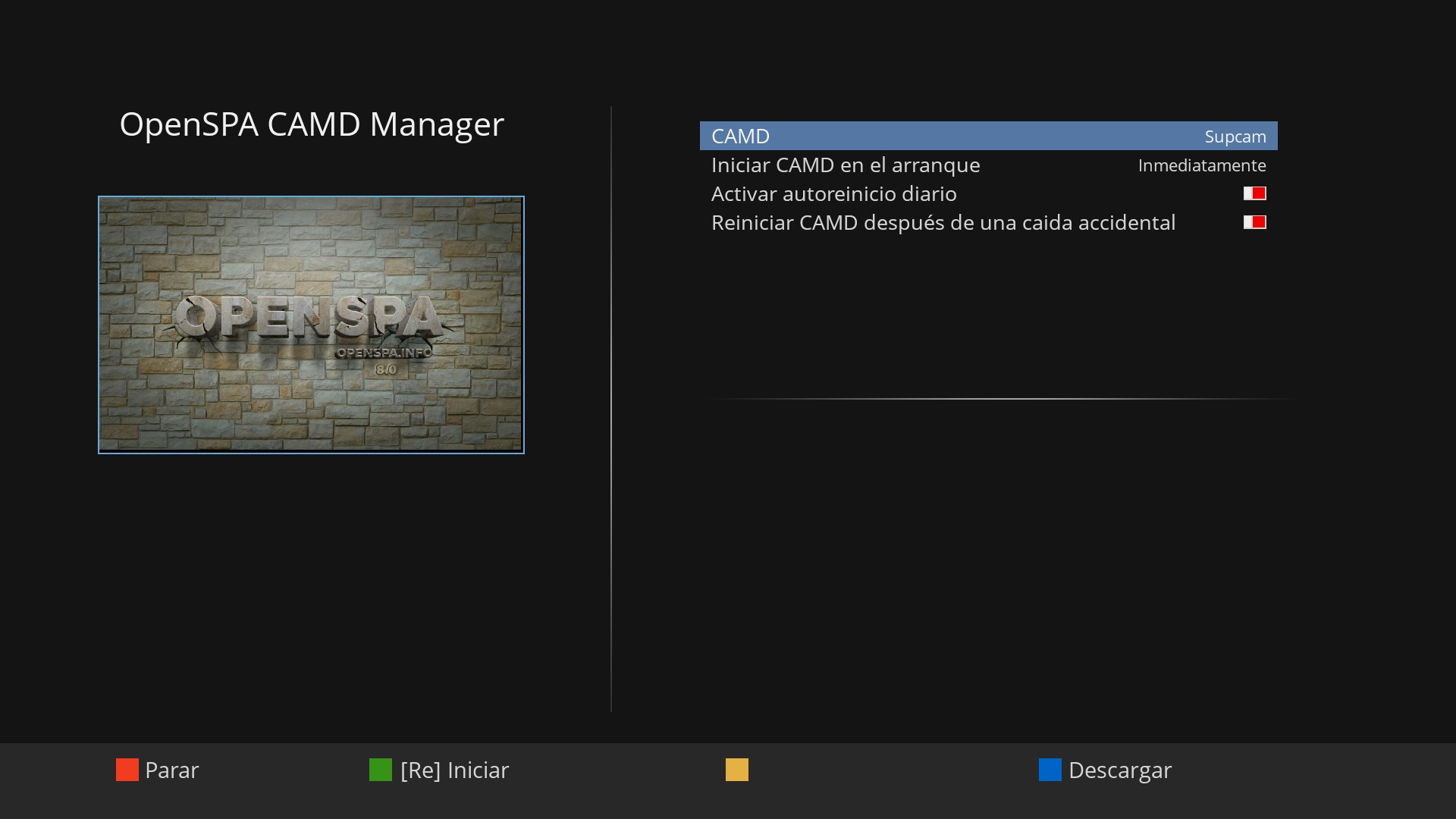Screen dimensions: 1456x819
Task: Select Reiniciar CAMD después de una caida
Action: pos(943,223)
